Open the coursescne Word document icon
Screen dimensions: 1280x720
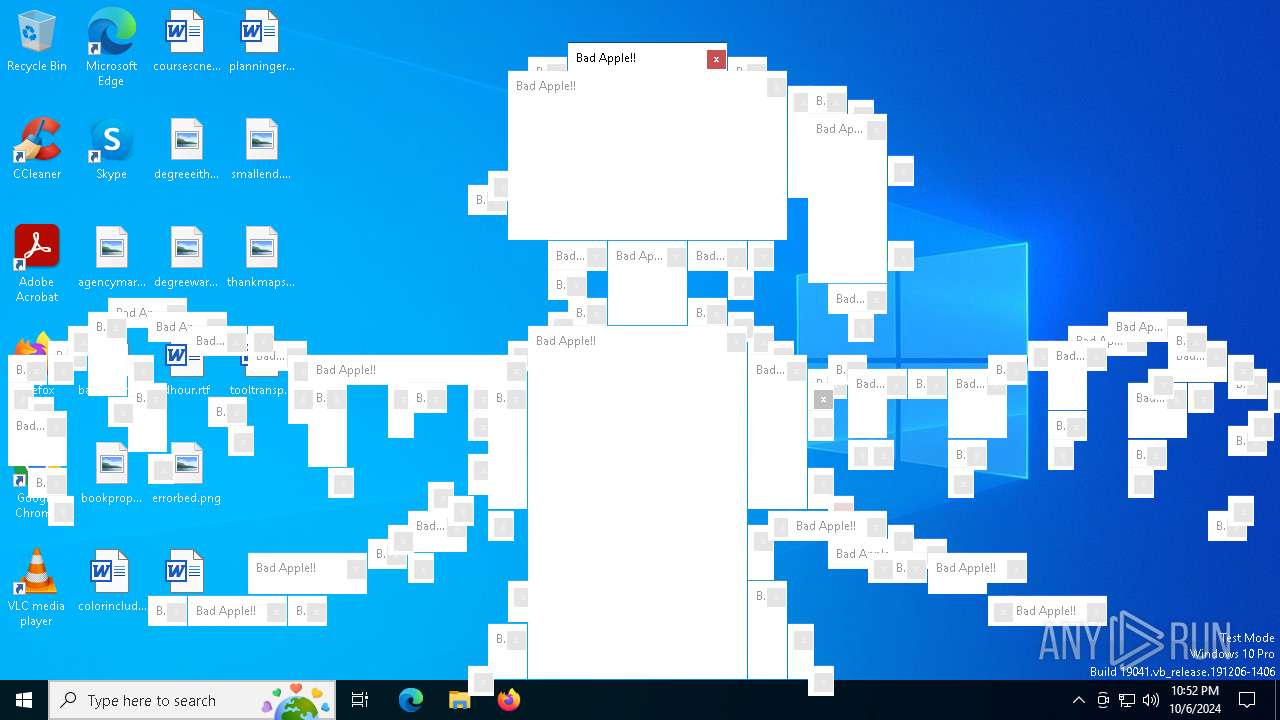click(x=186, y=41)
